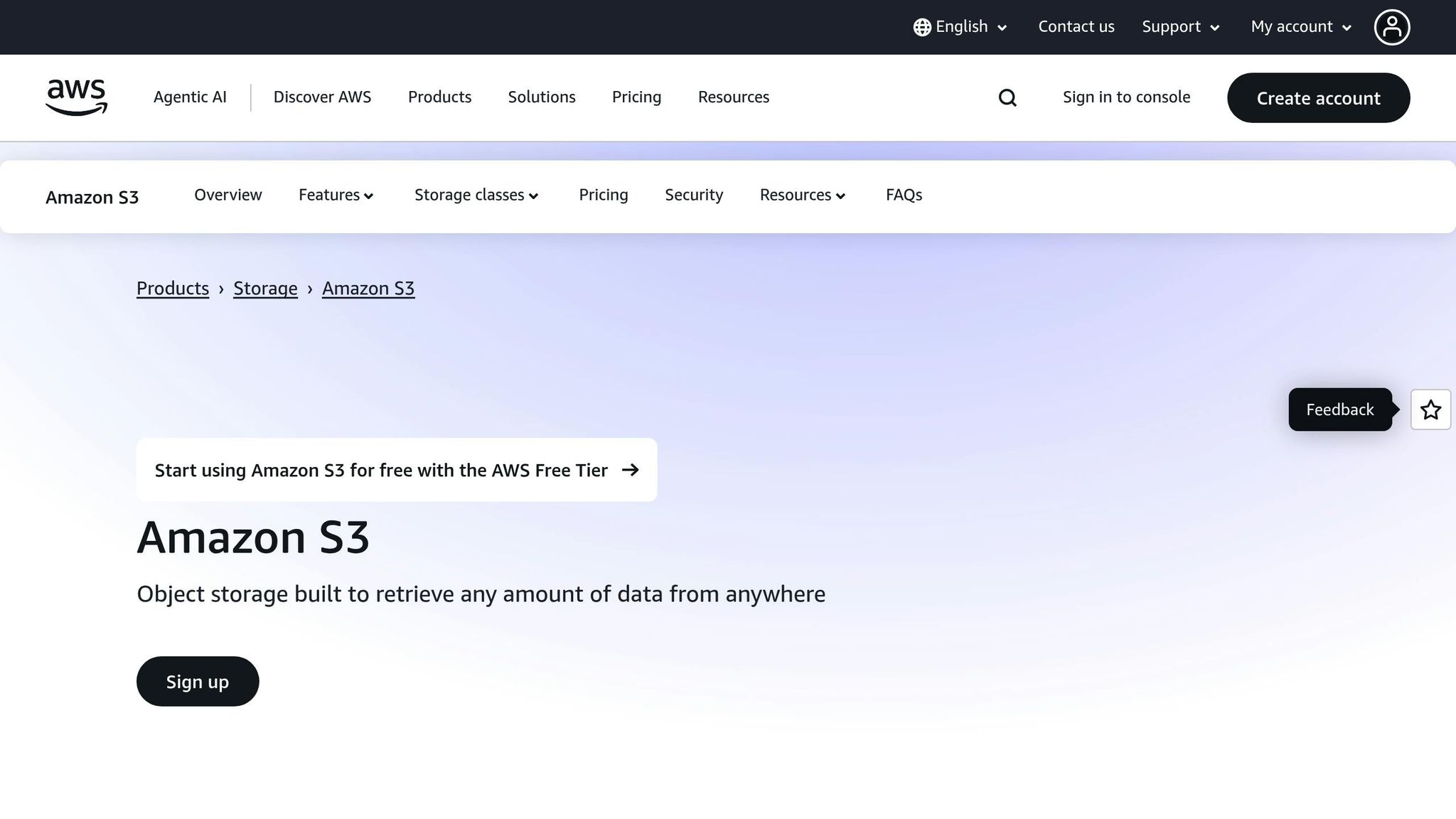Click Contact us link
The height and width of the screenshot is (819, 1456).
1076,27
